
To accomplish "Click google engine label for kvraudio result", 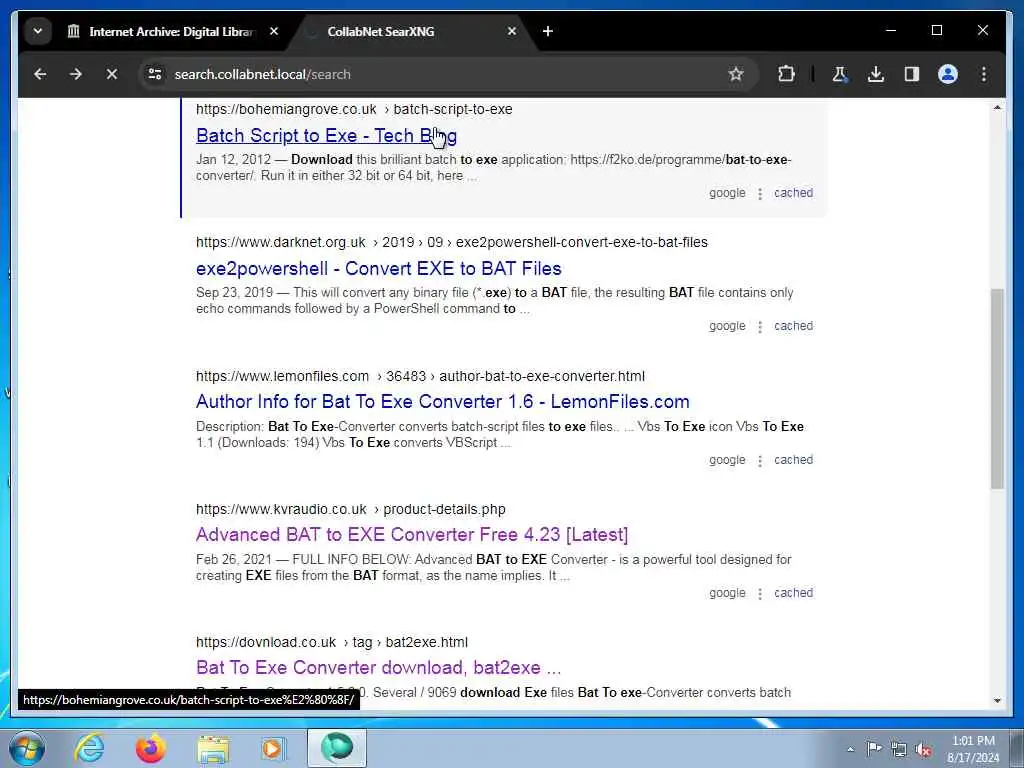I will pos(728,594).
